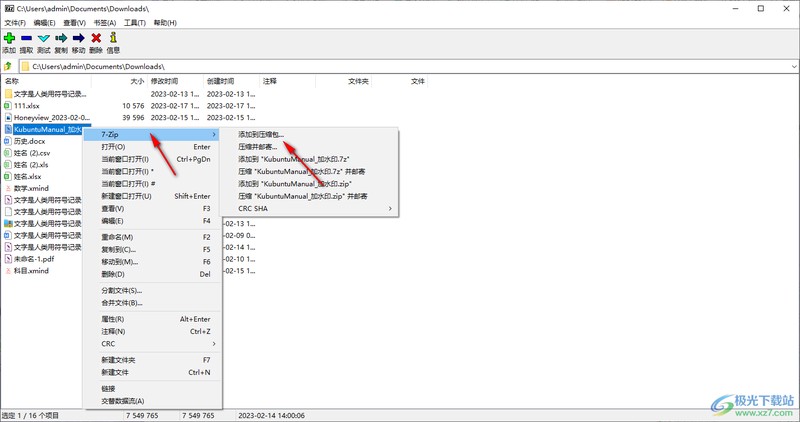The height and width of the screenshot is (422, 800).
Task: Click the 文件夹 column header
Action: pos(343,81)
